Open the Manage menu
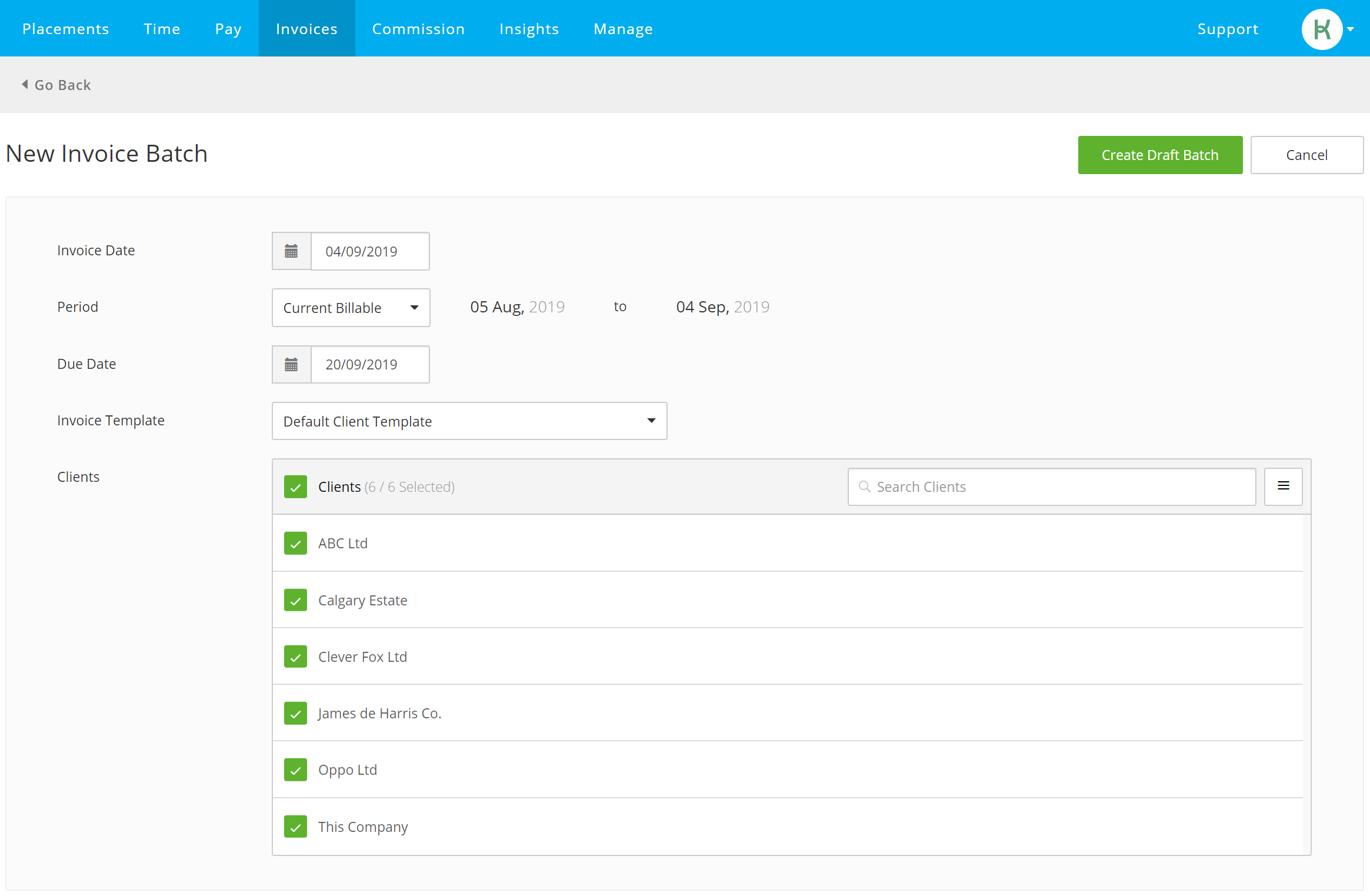Viewport: 1370px width, 896px height. pyautogui.click(x=623, y=29)
